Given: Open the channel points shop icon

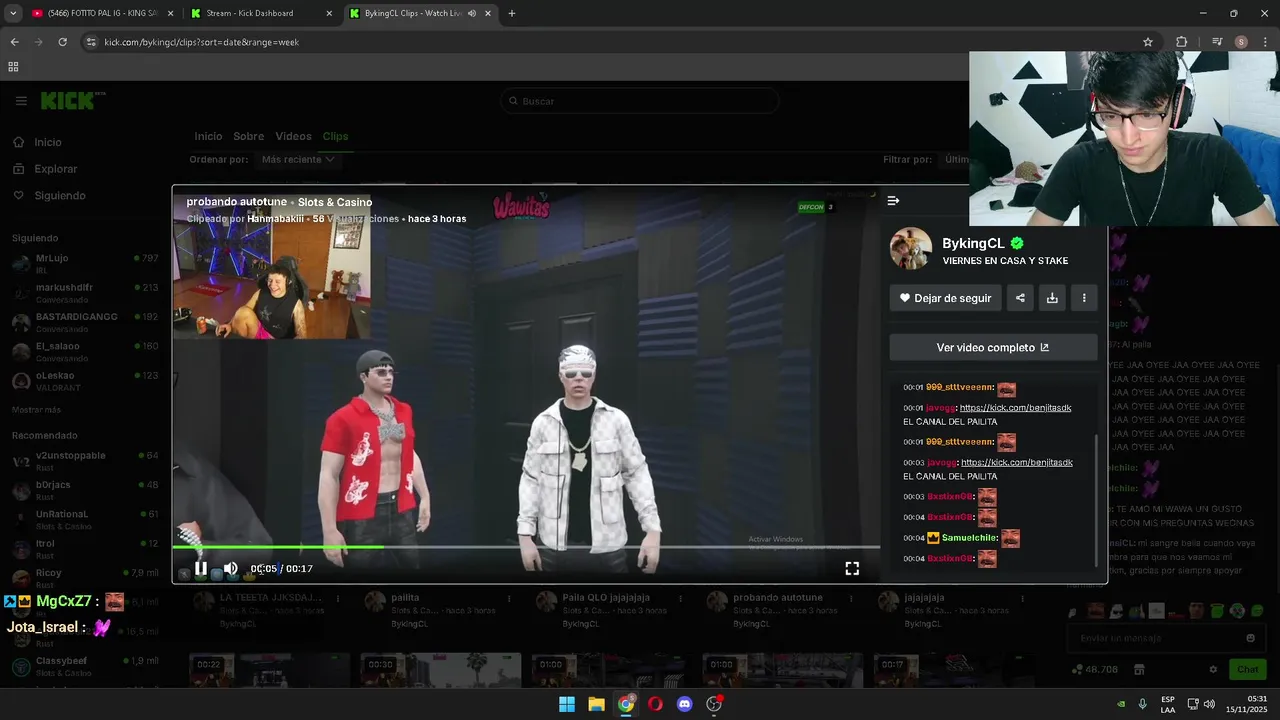Looking at the screenshot, I should click(1138, 669).
